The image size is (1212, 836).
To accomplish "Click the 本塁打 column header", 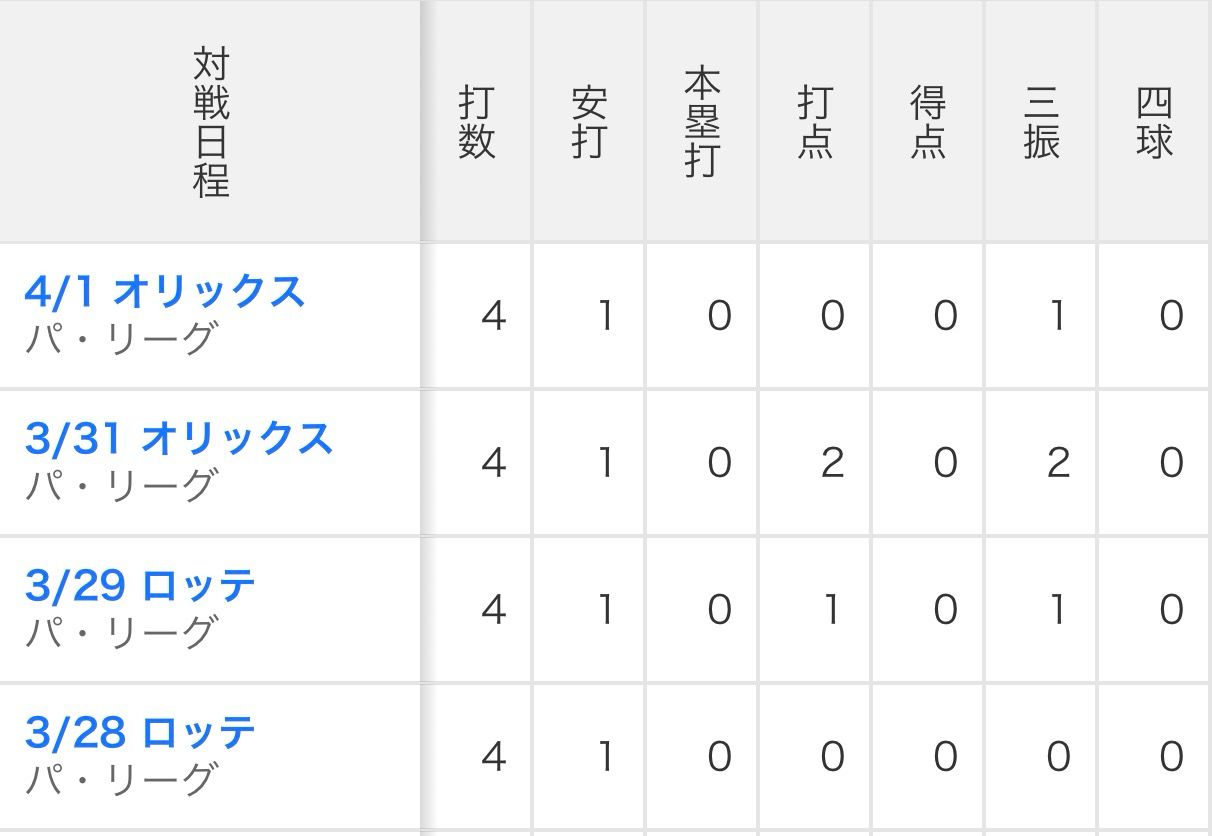I will click(702, 123).
